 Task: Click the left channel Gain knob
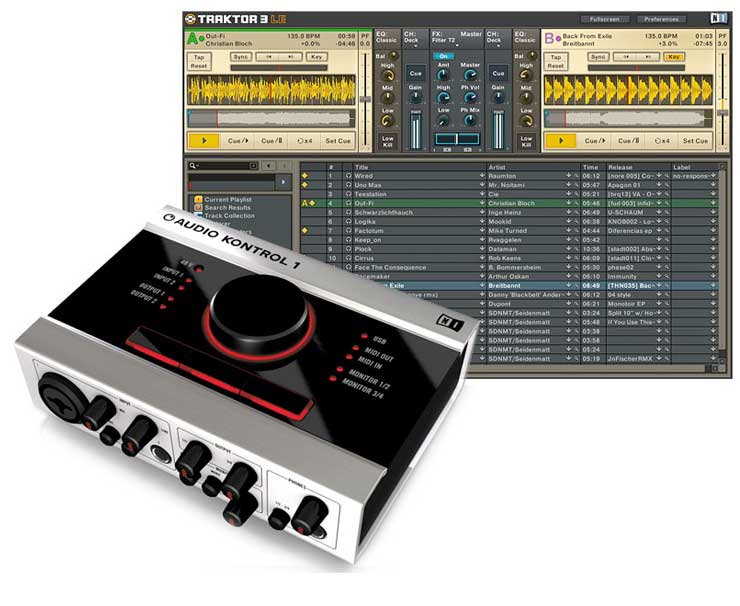pyautogui.click(x=415, y=98)
